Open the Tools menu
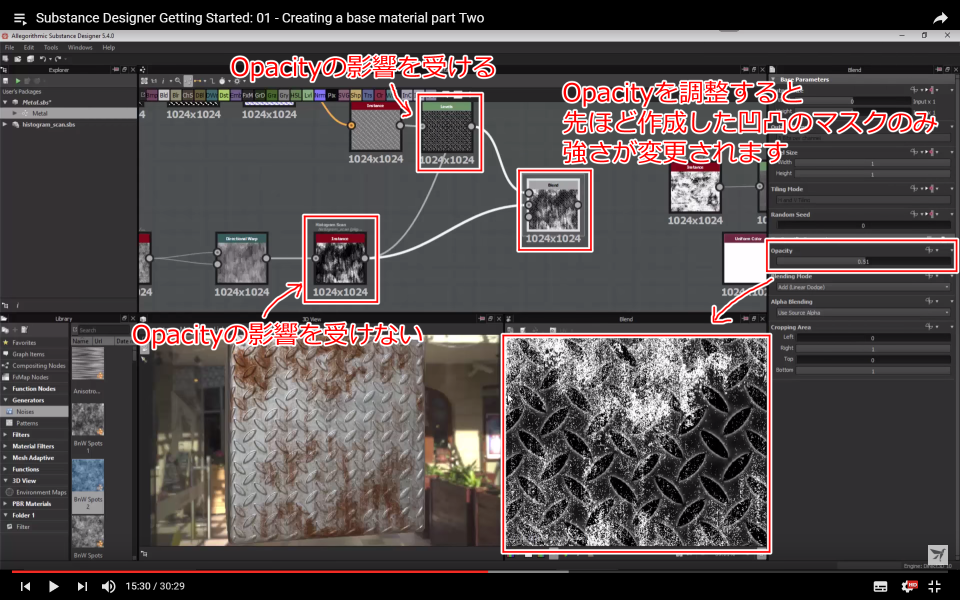The height and width of the screenshot is (600, 960). (51, 48)
